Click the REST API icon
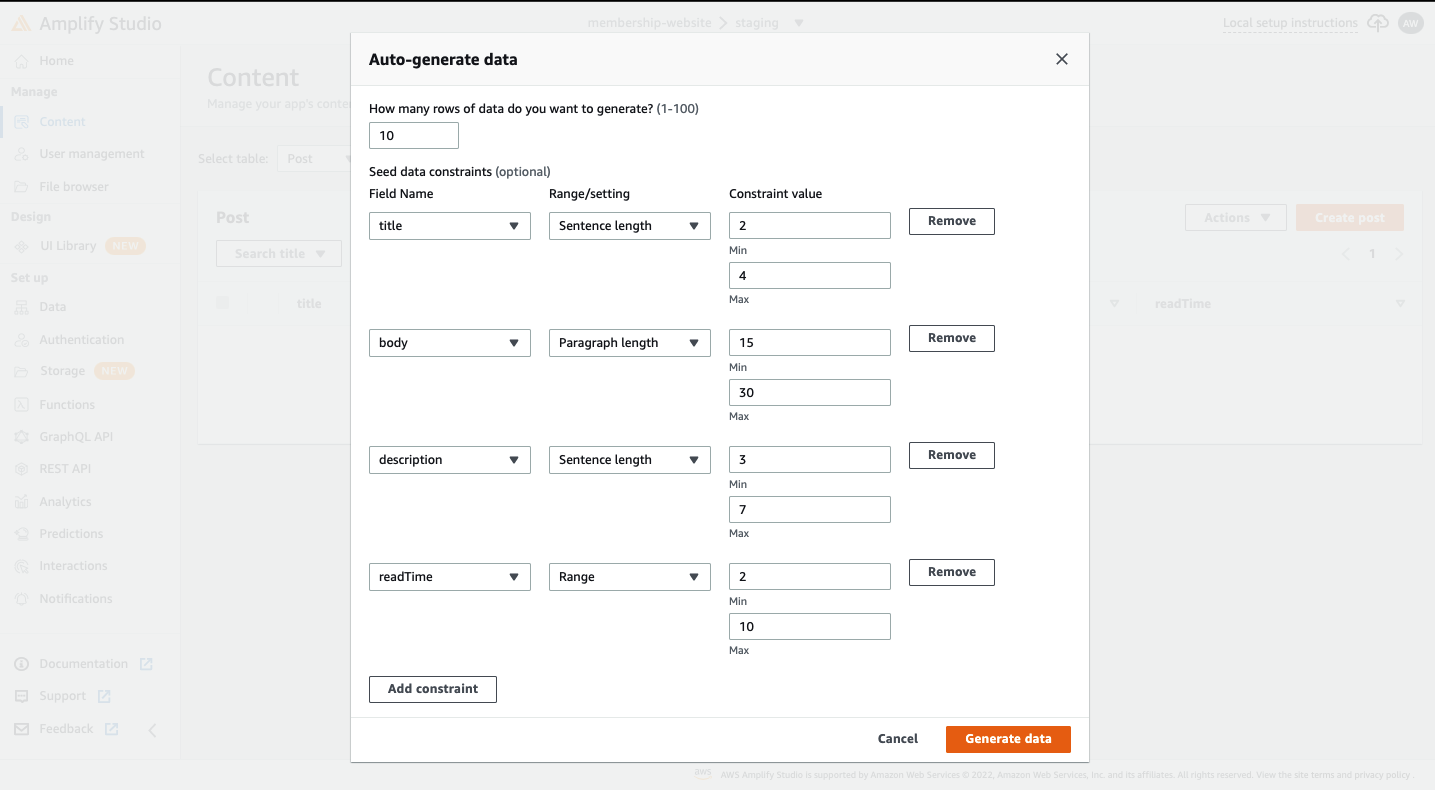1435x790 pixels. point(21,469)
